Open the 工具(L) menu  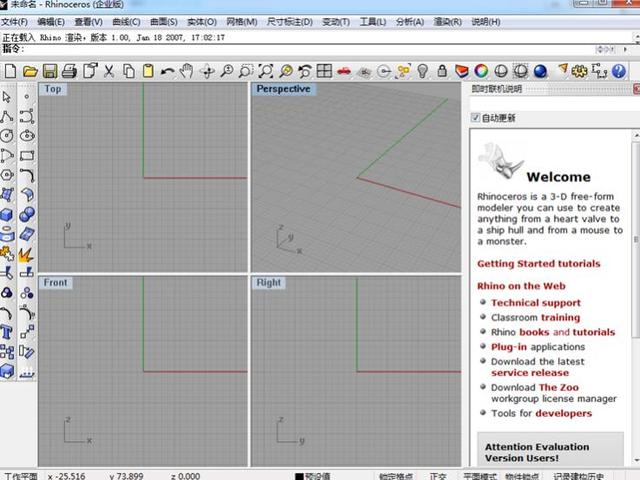coord(373,22)
